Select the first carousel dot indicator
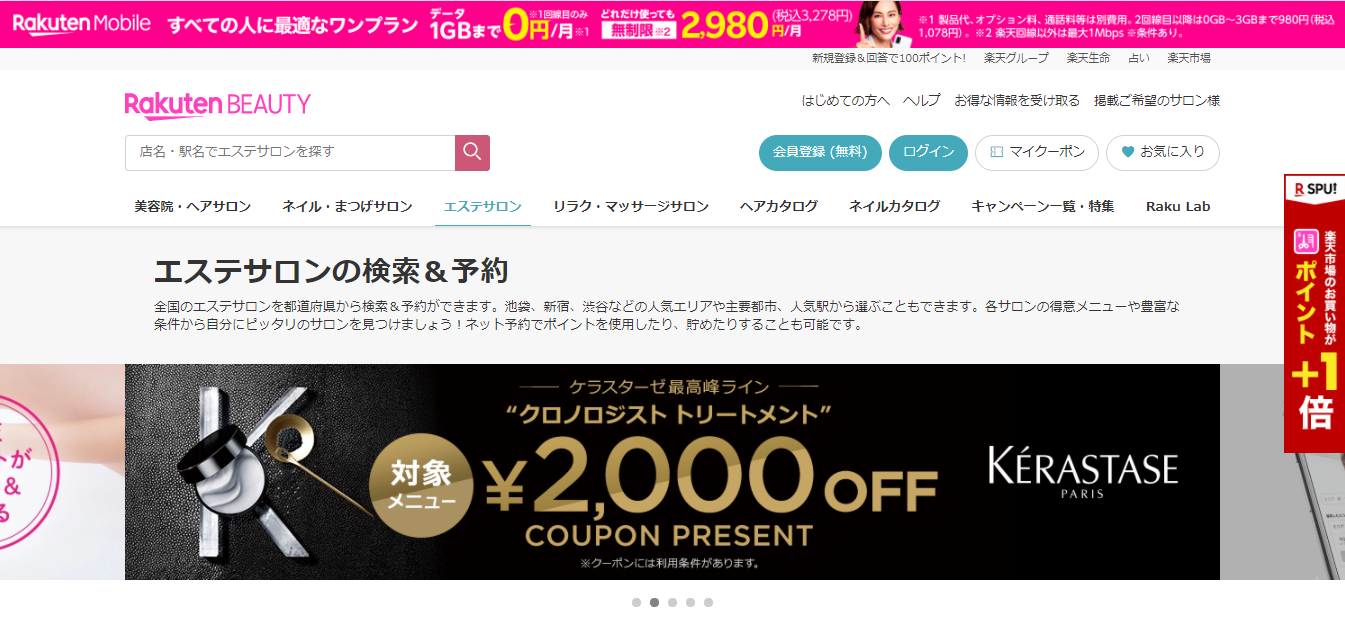The height and width of the screenshot is (626, 1345). pos(636,603)
